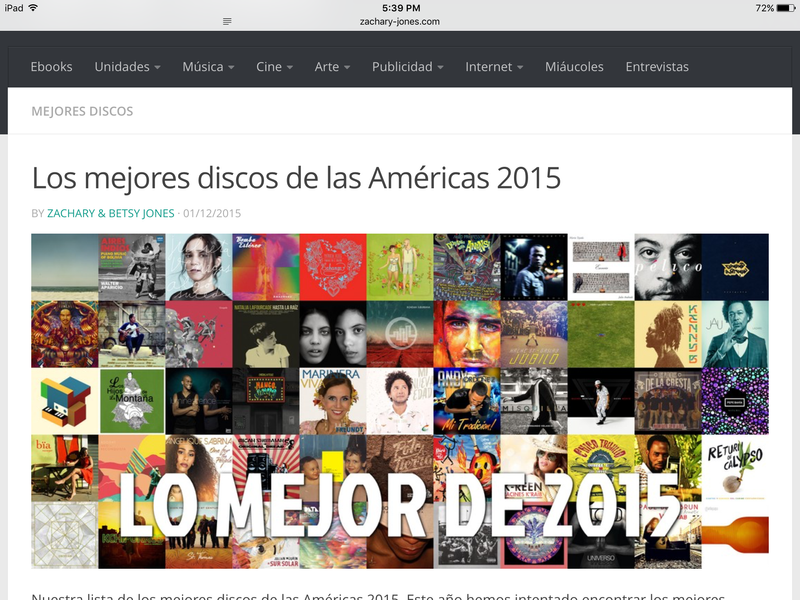Open the Entrevistas menu item

pyautogui.click(x=657, y=67)
